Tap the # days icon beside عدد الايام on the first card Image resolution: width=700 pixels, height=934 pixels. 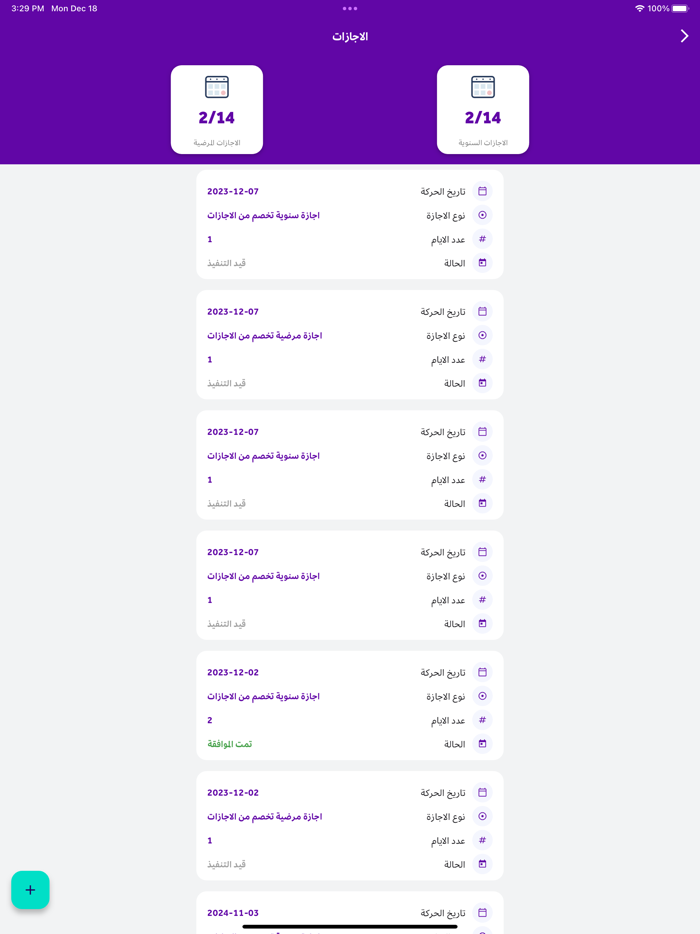(x=482, y=239)
